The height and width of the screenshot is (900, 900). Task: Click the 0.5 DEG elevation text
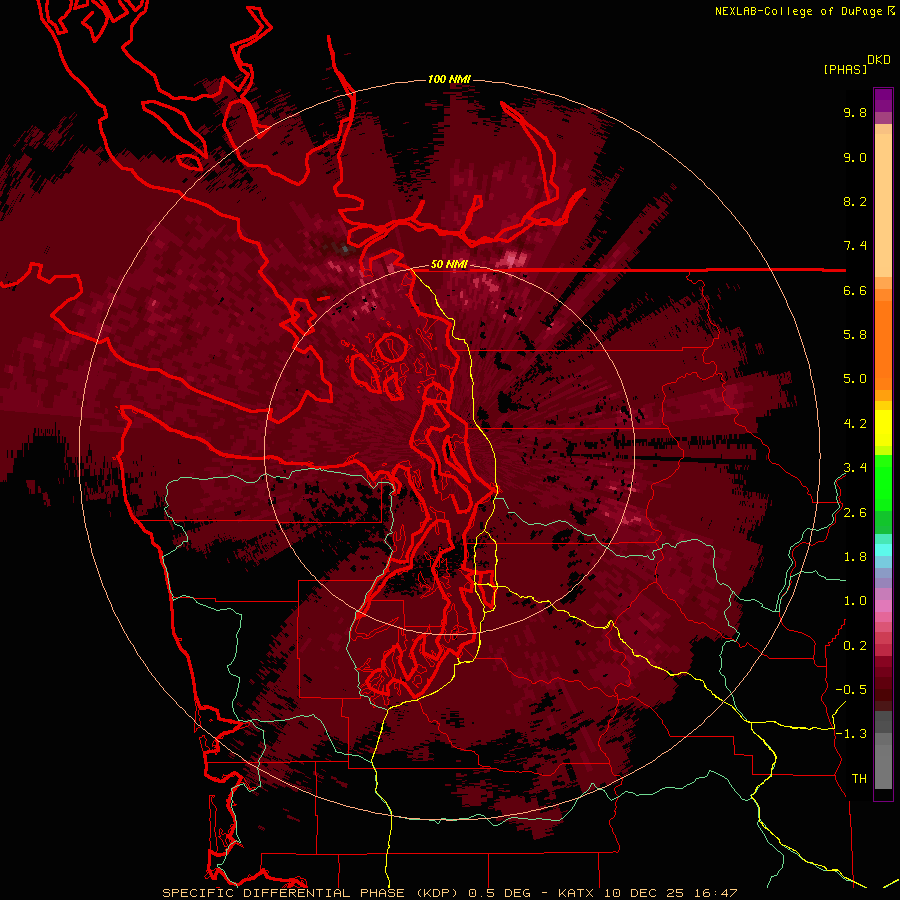coord(500,893)
